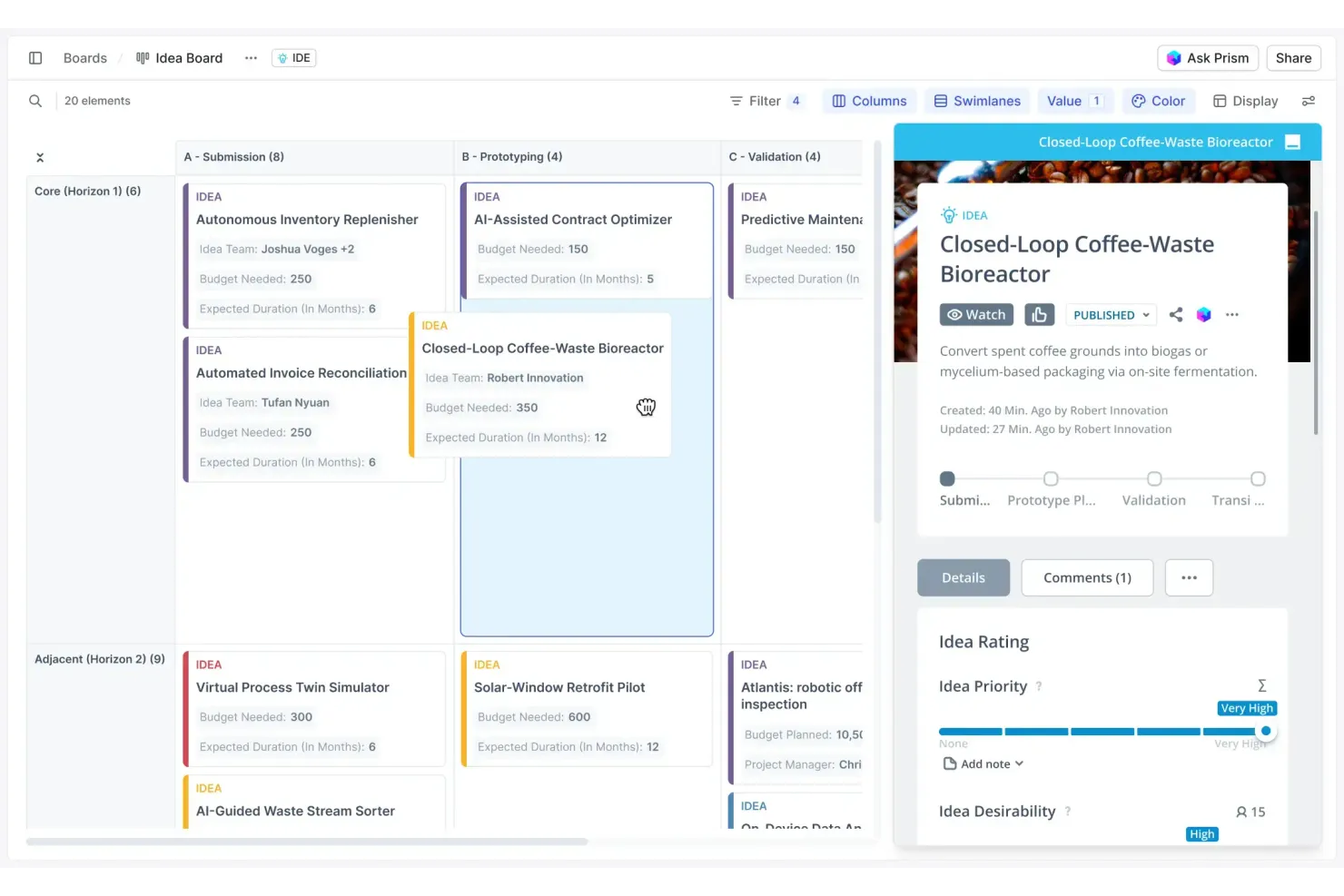Open the board search magnifier
This screenshot has width=1344, height=896.
35,101
